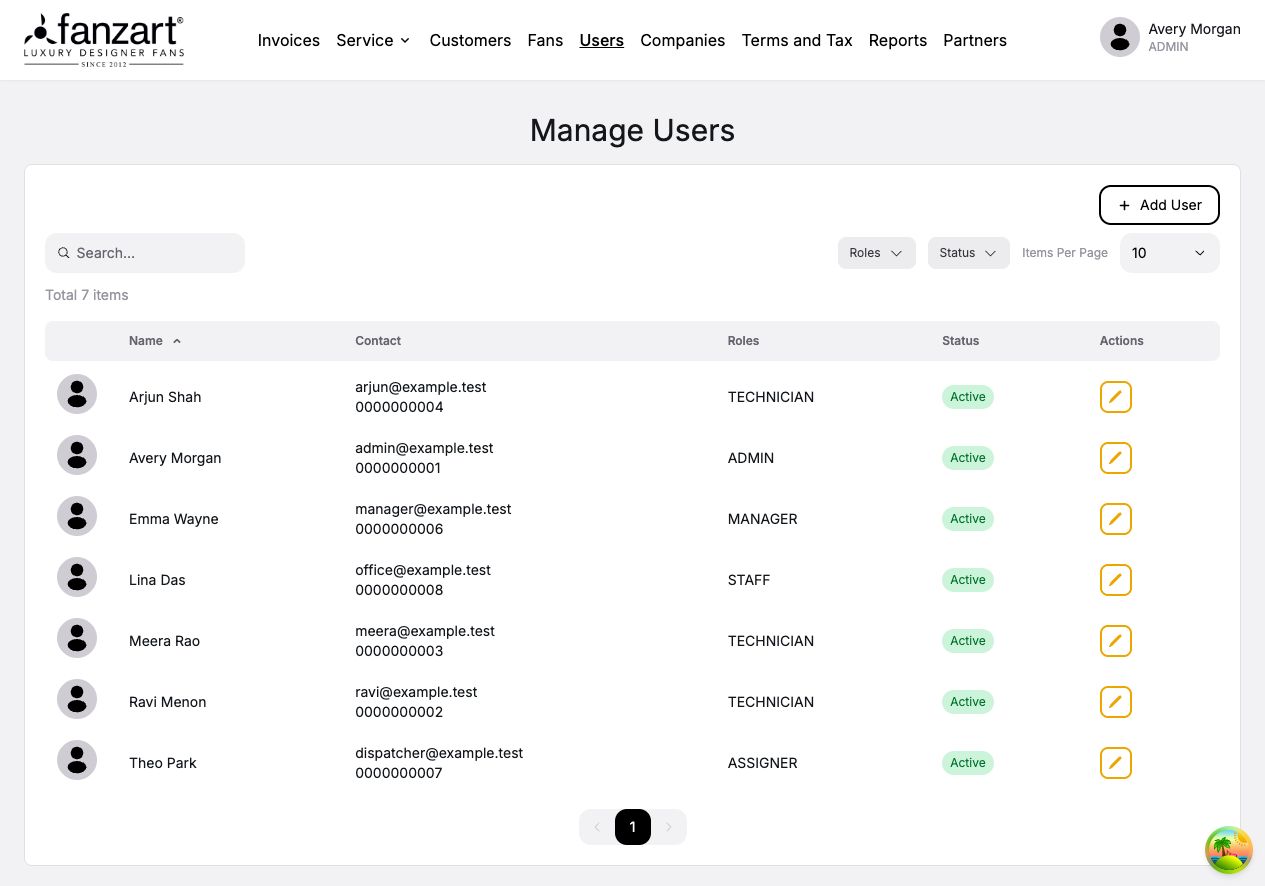The image size is (1265, 886).
Task: Go to Customers page
Action: pos(470,40)
